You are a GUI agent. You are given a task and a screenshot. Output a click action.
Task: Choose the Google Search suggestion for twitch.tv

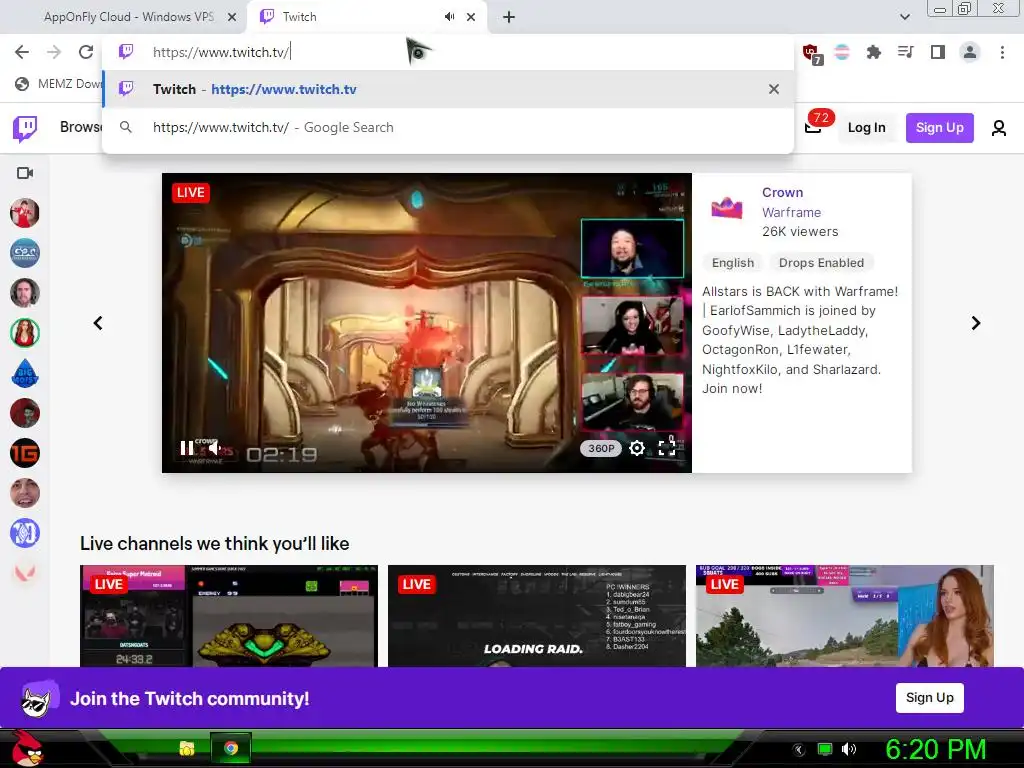point(448,127)
